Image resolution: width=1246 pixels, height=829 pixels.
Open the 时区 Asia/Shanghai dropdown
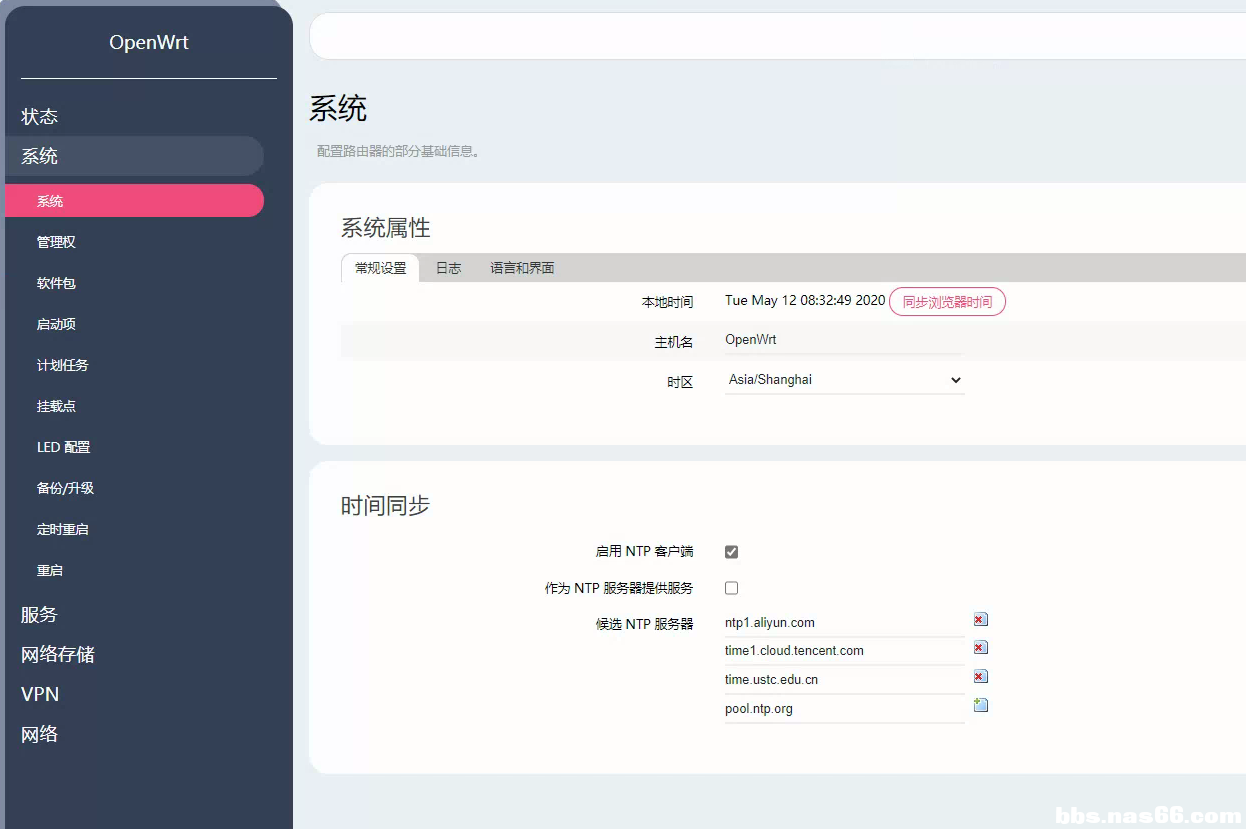(x=844, y=380)
